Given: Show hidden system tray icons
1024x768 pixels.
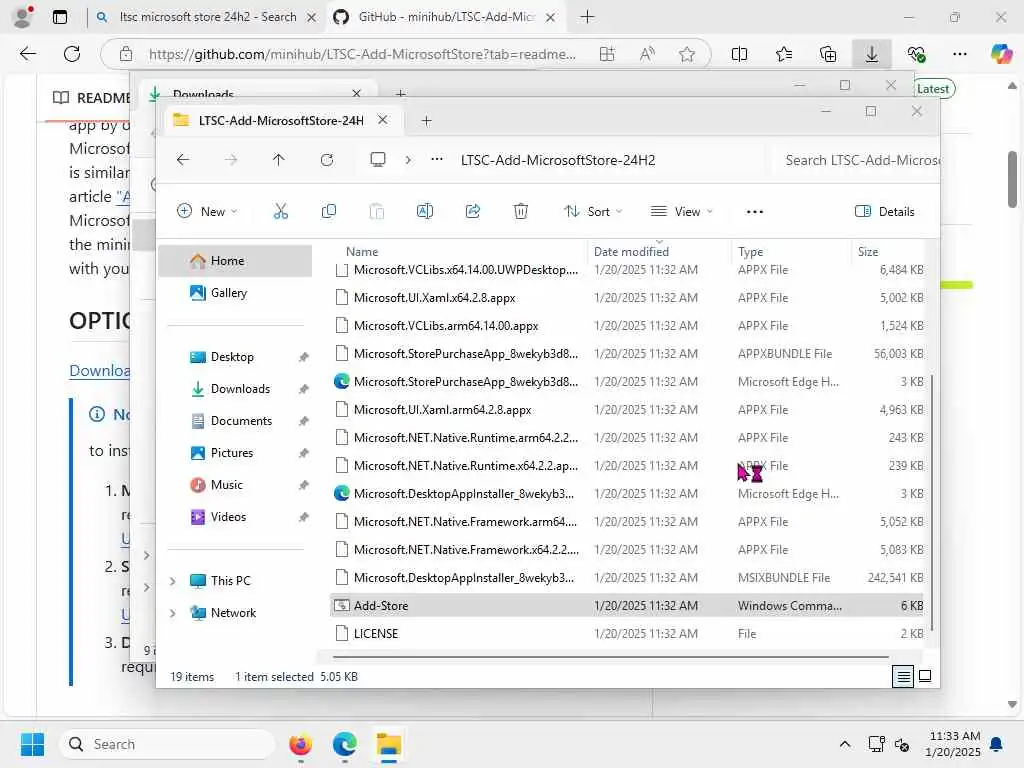Looking at the screenshot, I should pos(844,744).
